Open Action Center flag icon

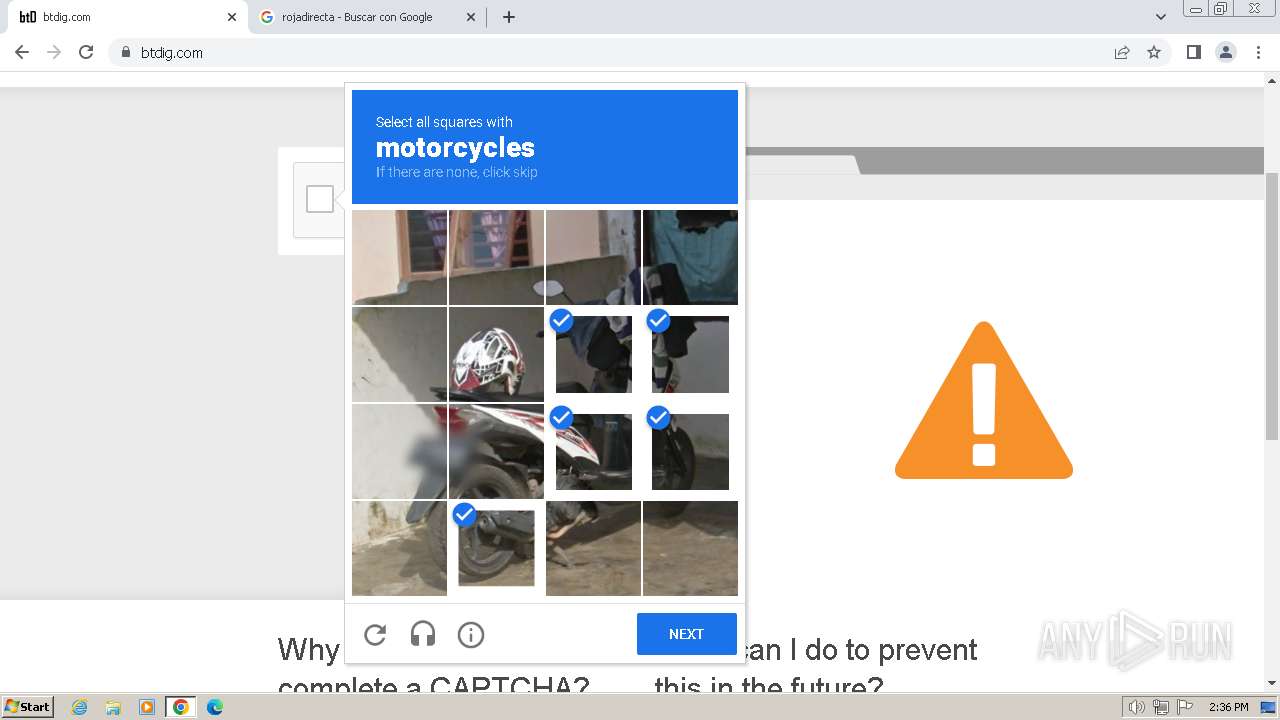point(1185,707)
